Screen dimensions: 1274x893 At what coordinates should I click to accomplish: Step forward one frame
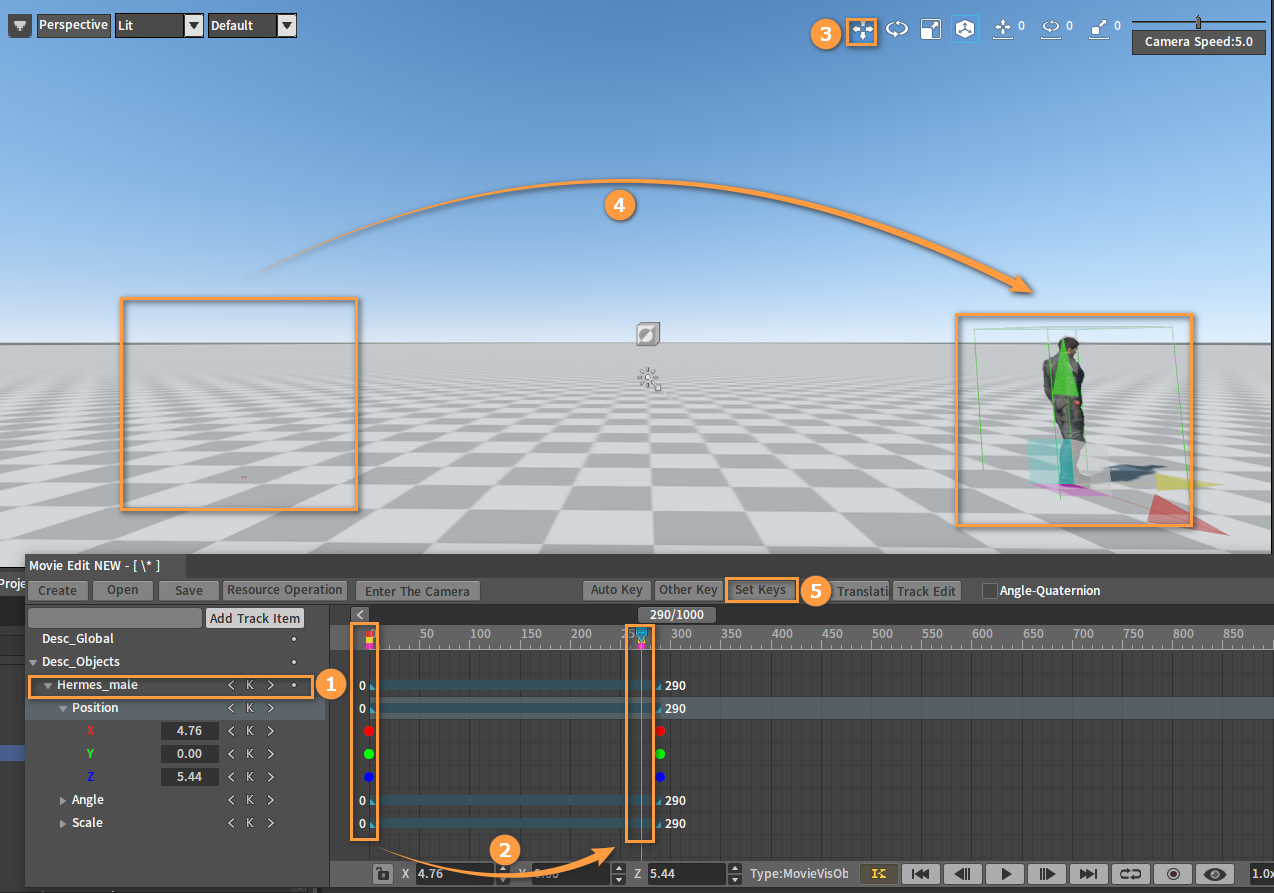1046,874
